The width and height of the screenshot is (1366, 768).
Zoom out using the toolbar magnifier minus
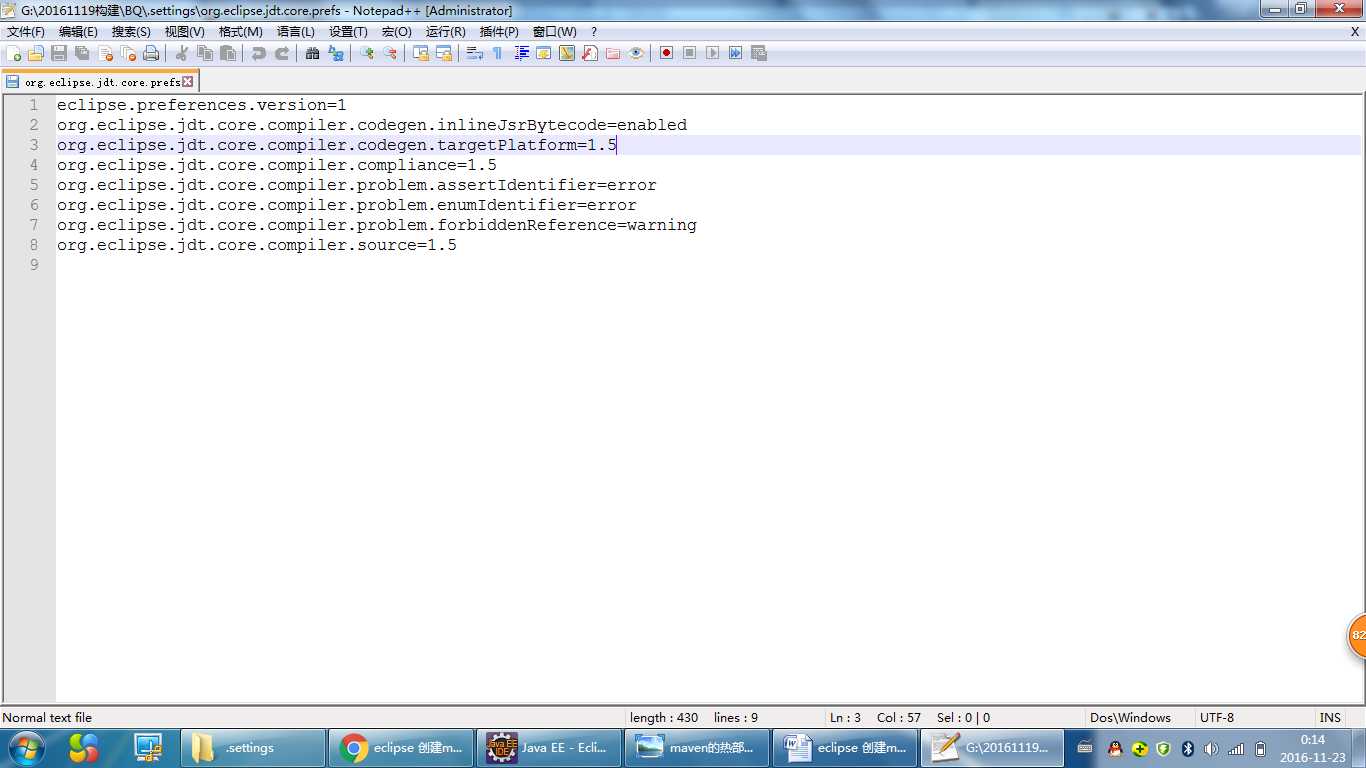[389, 53]
